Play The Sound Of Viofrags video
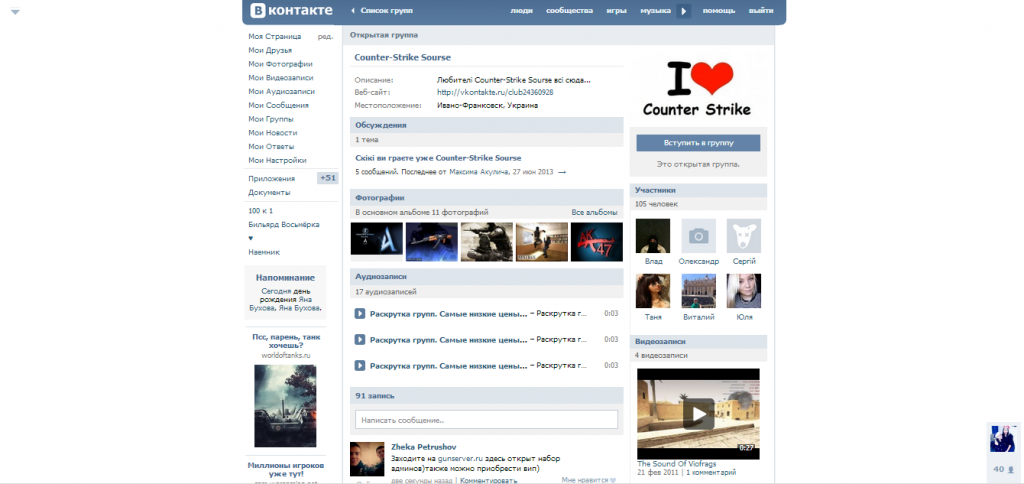 pyautogui.click(x=698, y=413)
